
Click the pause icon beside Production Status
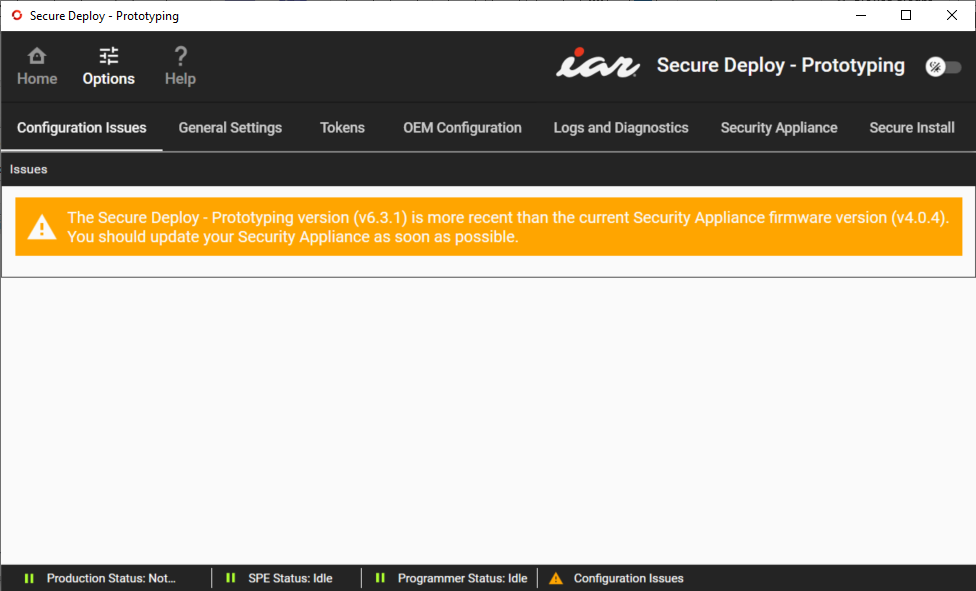29,578
